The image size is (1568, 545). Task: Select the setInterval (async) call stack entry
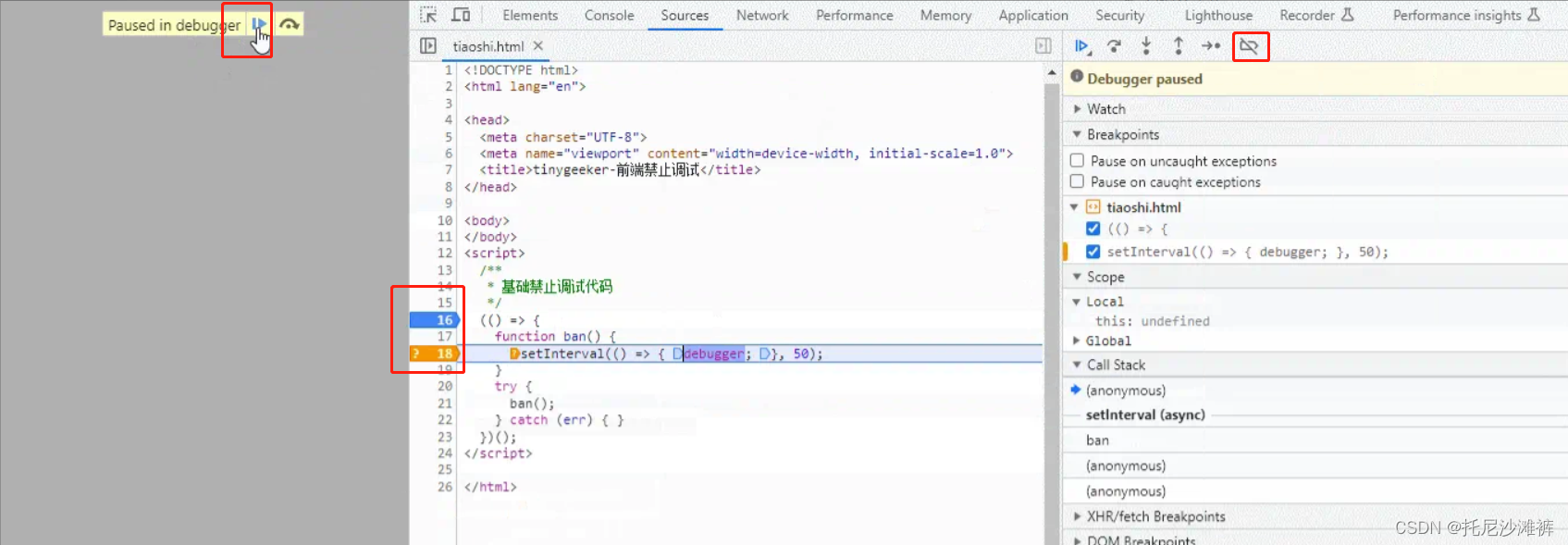coord(1145,415)
